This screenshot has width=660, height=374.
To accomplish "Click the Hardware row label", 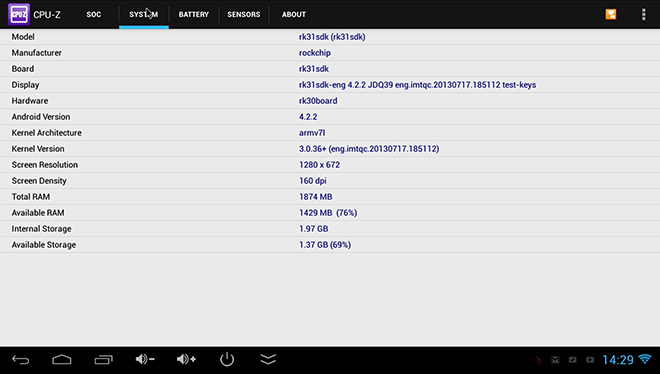I will [30, 101].
